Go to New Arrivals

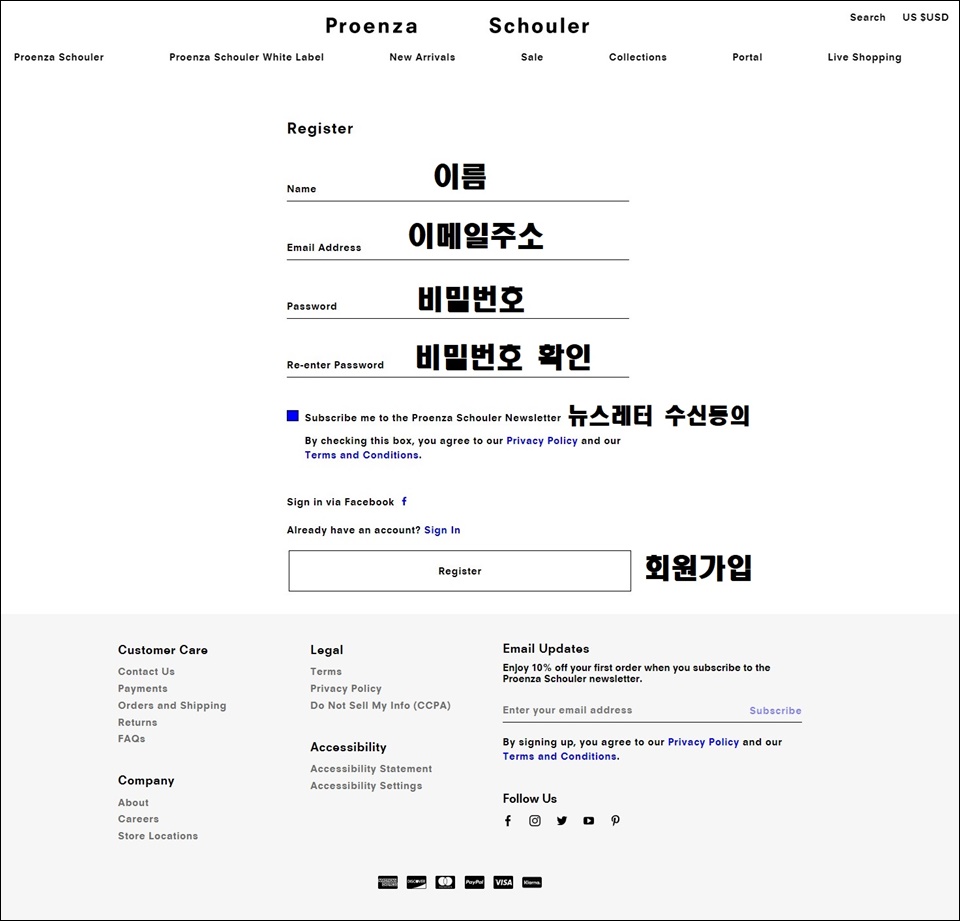click(x=422, y=57)
